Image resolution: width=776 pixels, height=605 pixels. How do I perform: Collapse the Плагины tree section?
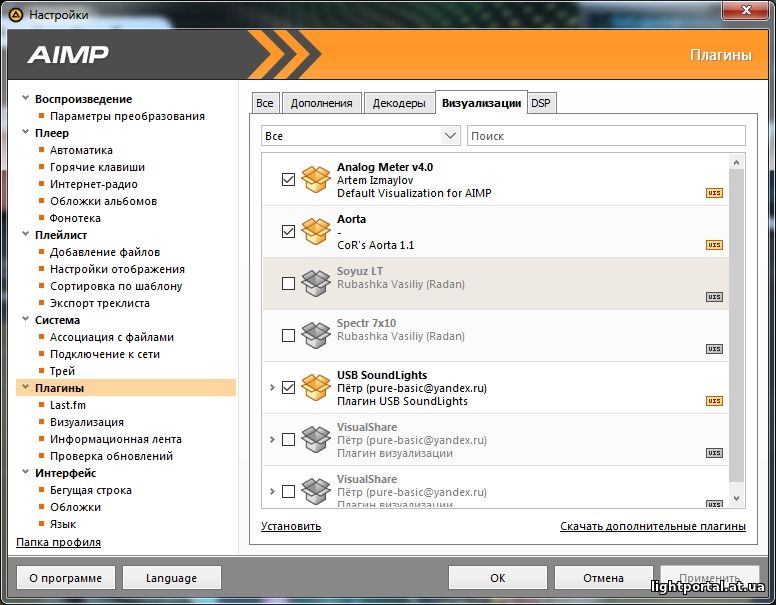[25, 387]
